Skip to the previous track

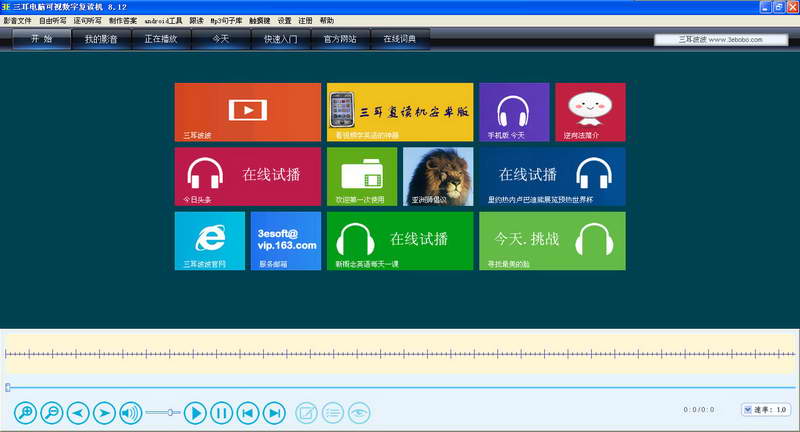click(x=247, y=413)
